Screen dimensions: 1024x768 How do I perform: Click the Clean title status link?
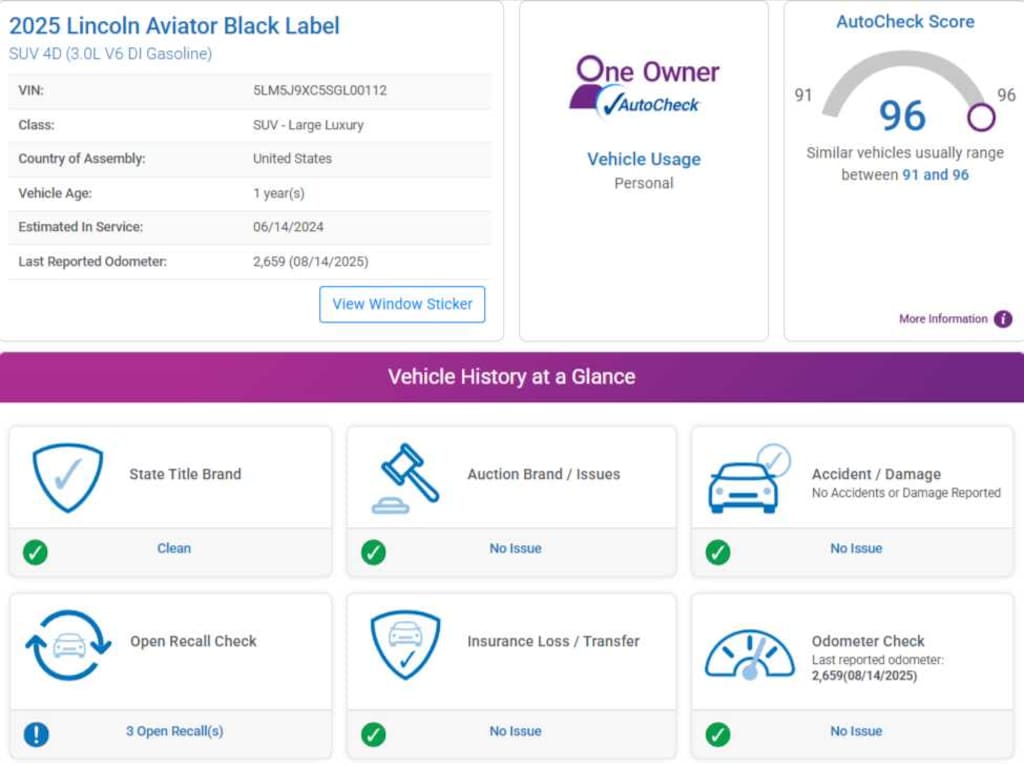coord(173,548)
